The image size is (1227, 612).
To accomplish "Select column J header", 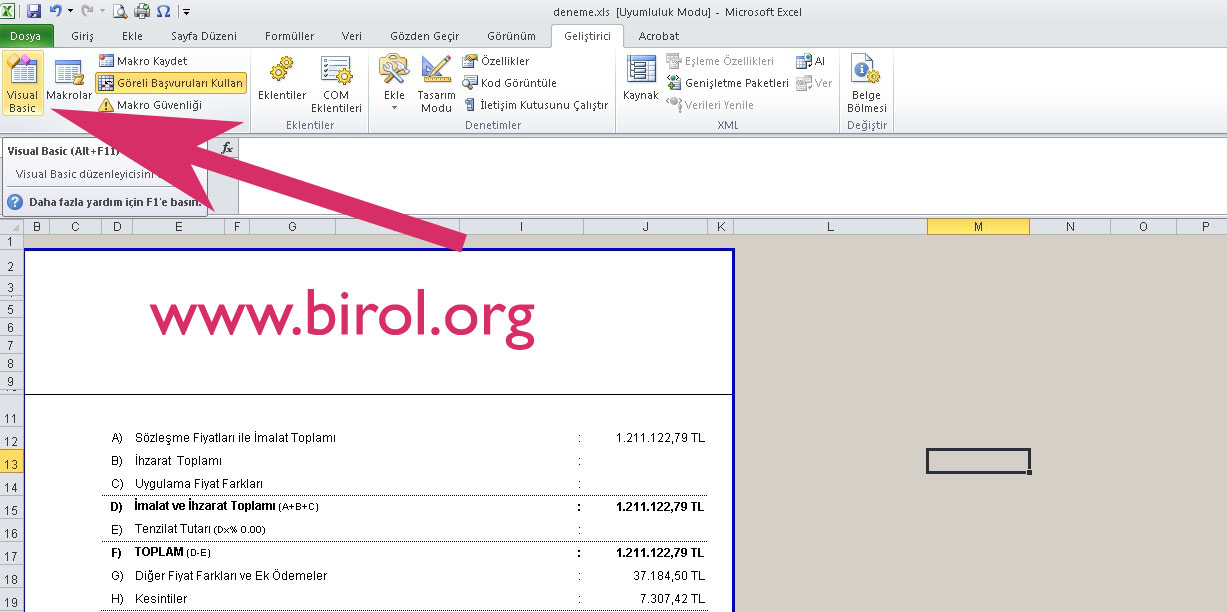I will (646, 227).
